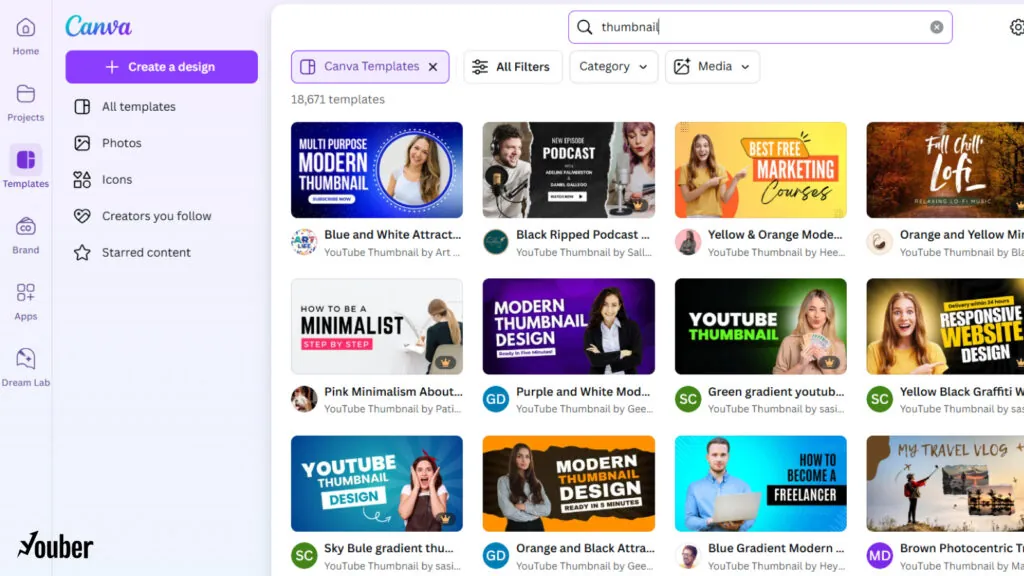This screenshot has height=576, width=1024.
Task: Select the Templates sidebar icon
Action: click(x=25, y=160)
